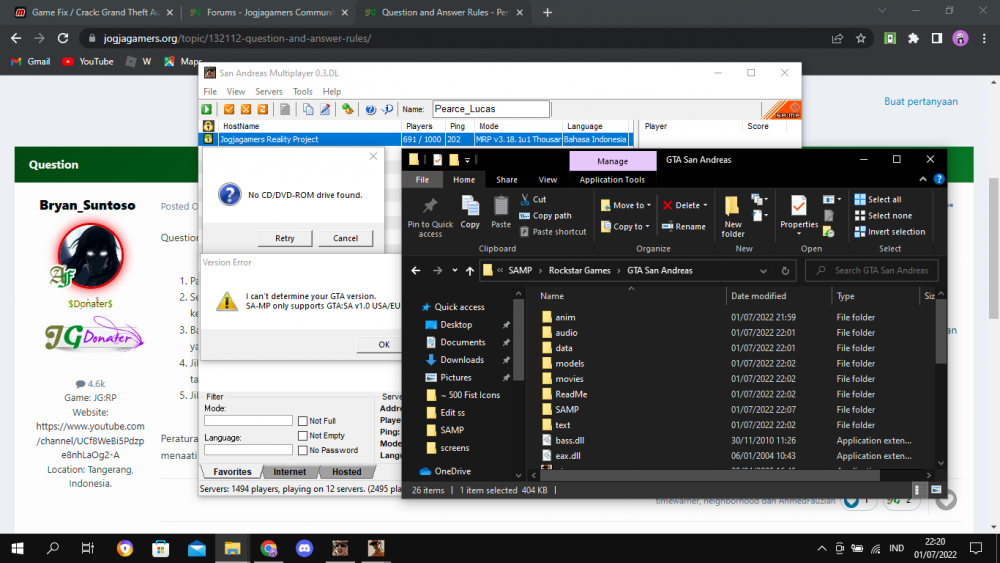The width and height of the screenshot is (1000, 563).
Task: Click Select all in Explorer ribbon
Action: pyautogui.click(x=878, y=199)
